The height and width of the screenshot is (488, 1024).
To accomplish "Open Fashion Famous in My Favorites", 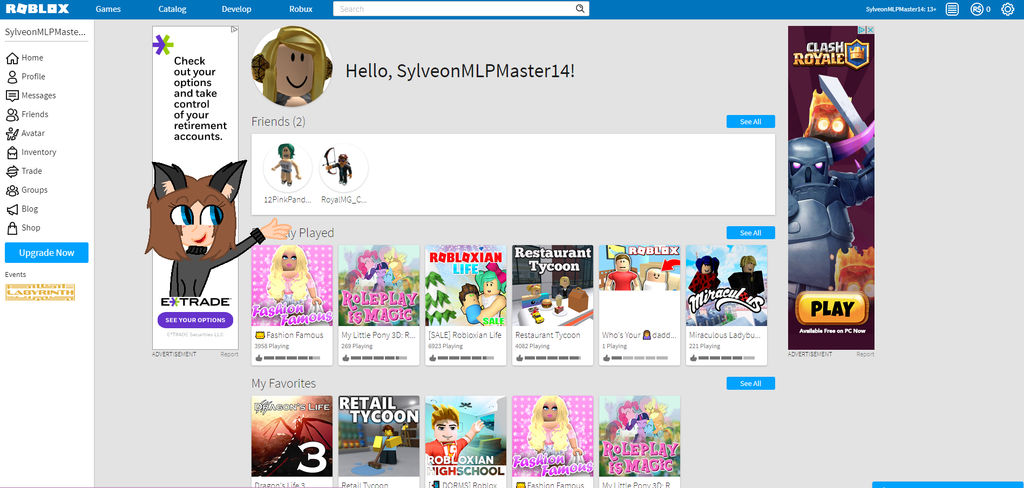I will click(552, 436).
